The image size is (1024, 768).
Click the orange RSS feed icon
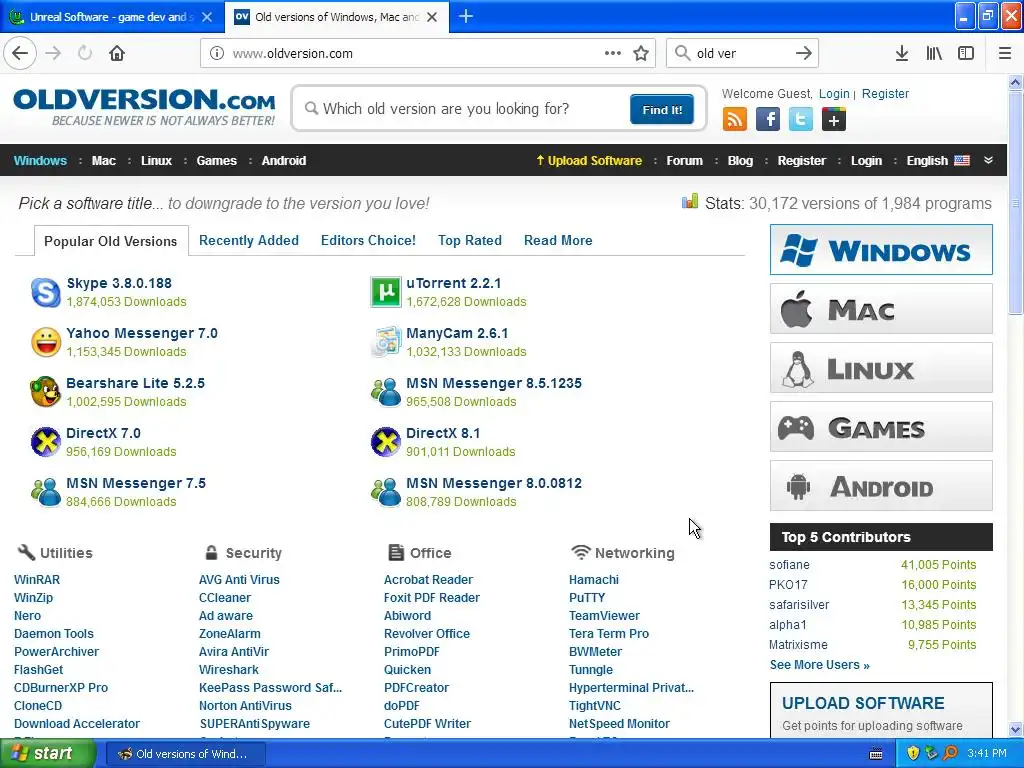(735, 119)
